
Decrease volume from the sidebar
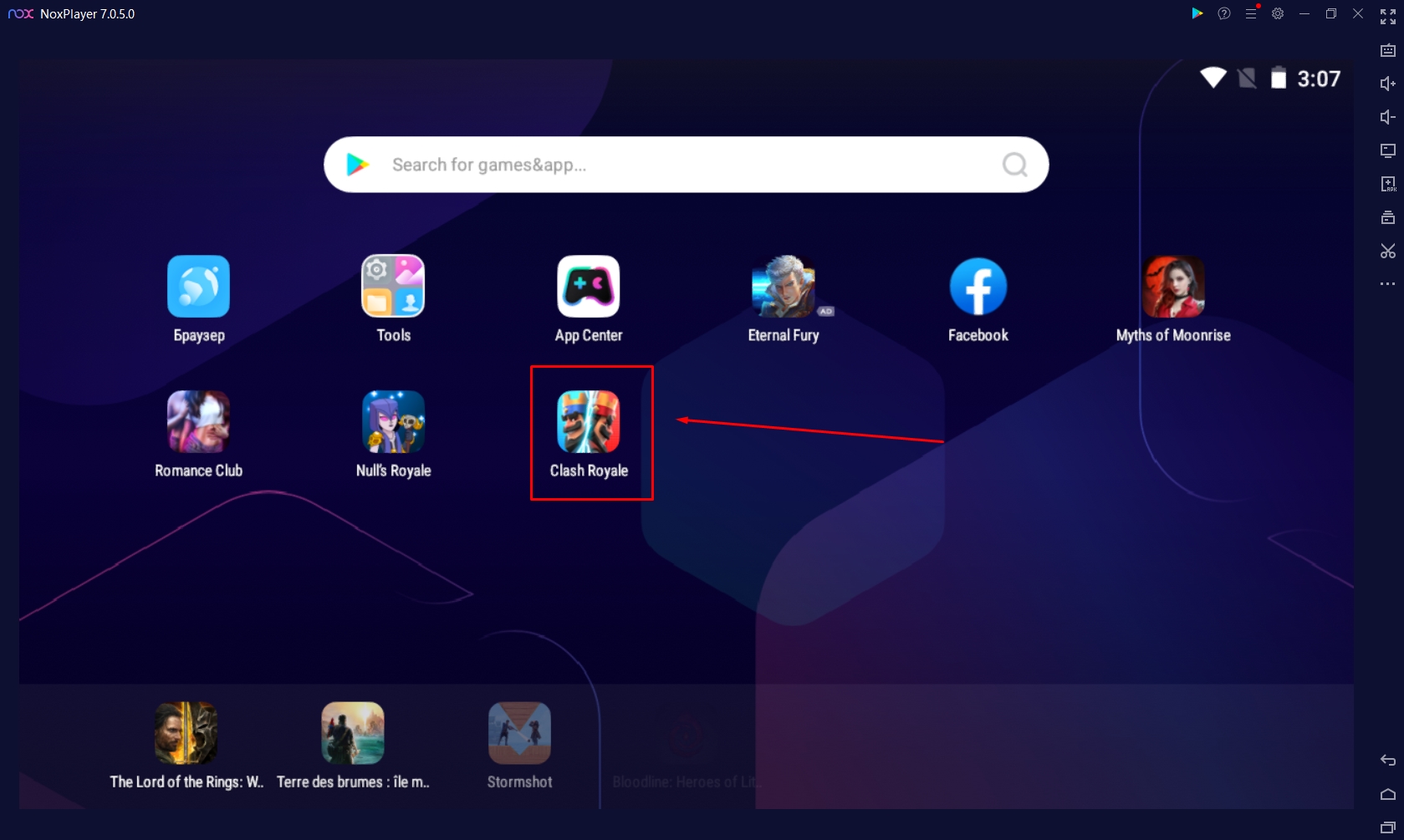click(1388, 117)
